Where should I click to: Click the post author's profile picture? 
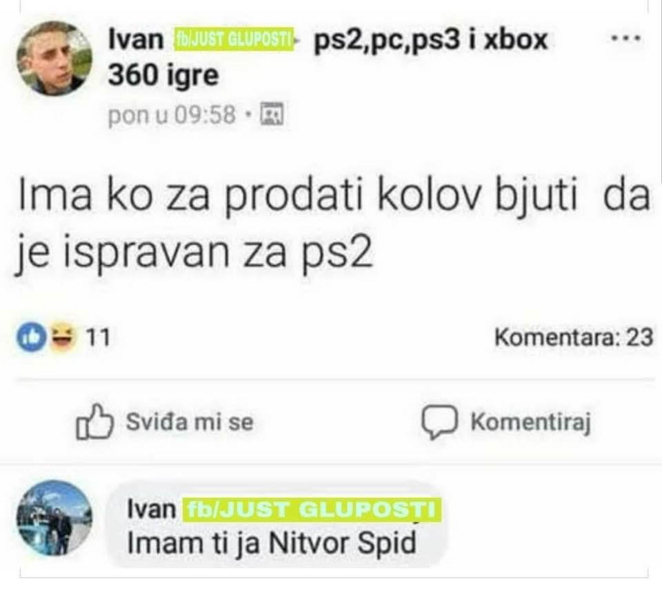click(x=54, y=58)
